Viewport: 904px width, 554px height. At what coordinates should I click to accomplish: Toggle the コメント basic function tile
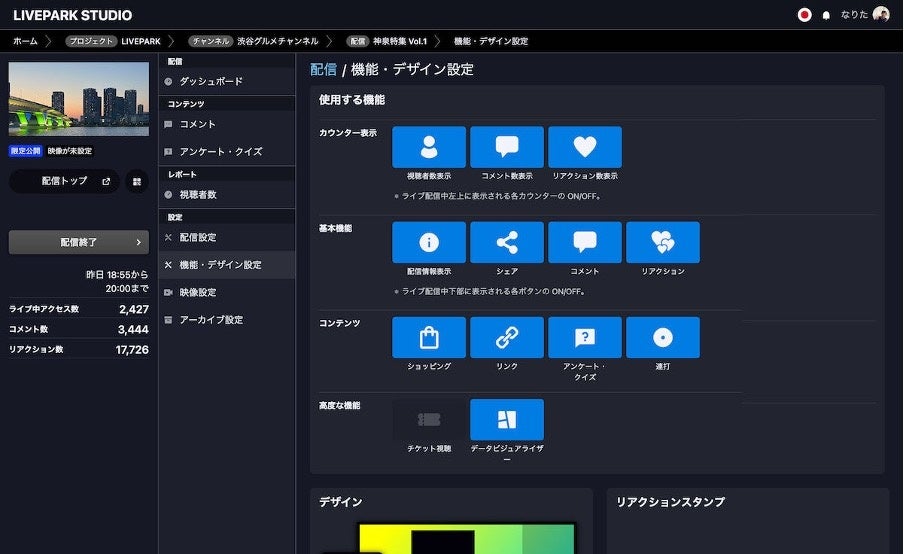[x=585, y=242]
